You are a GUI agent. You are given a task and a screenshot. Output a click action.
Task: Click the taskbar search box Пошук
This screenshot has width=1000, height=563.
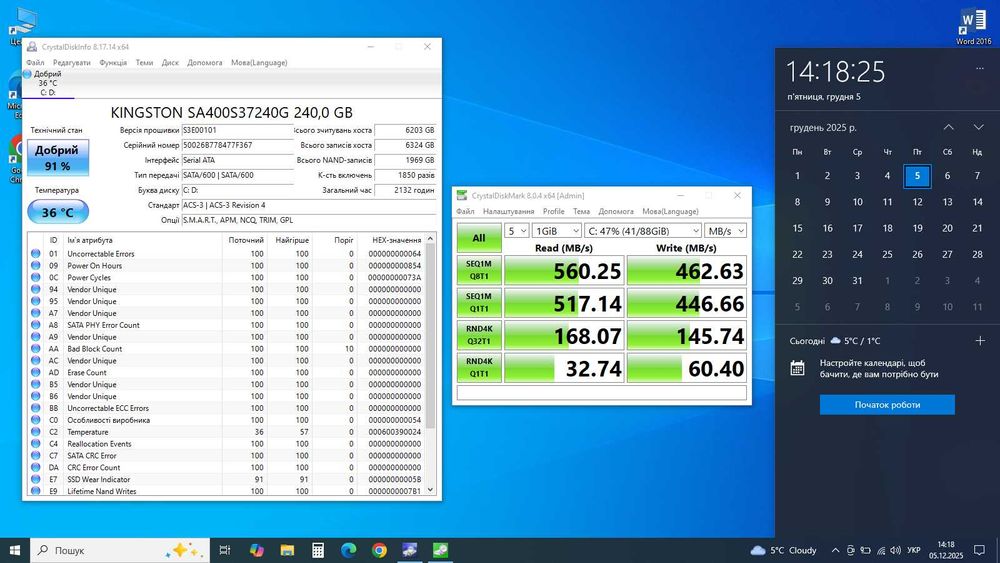tap(120, 550)
